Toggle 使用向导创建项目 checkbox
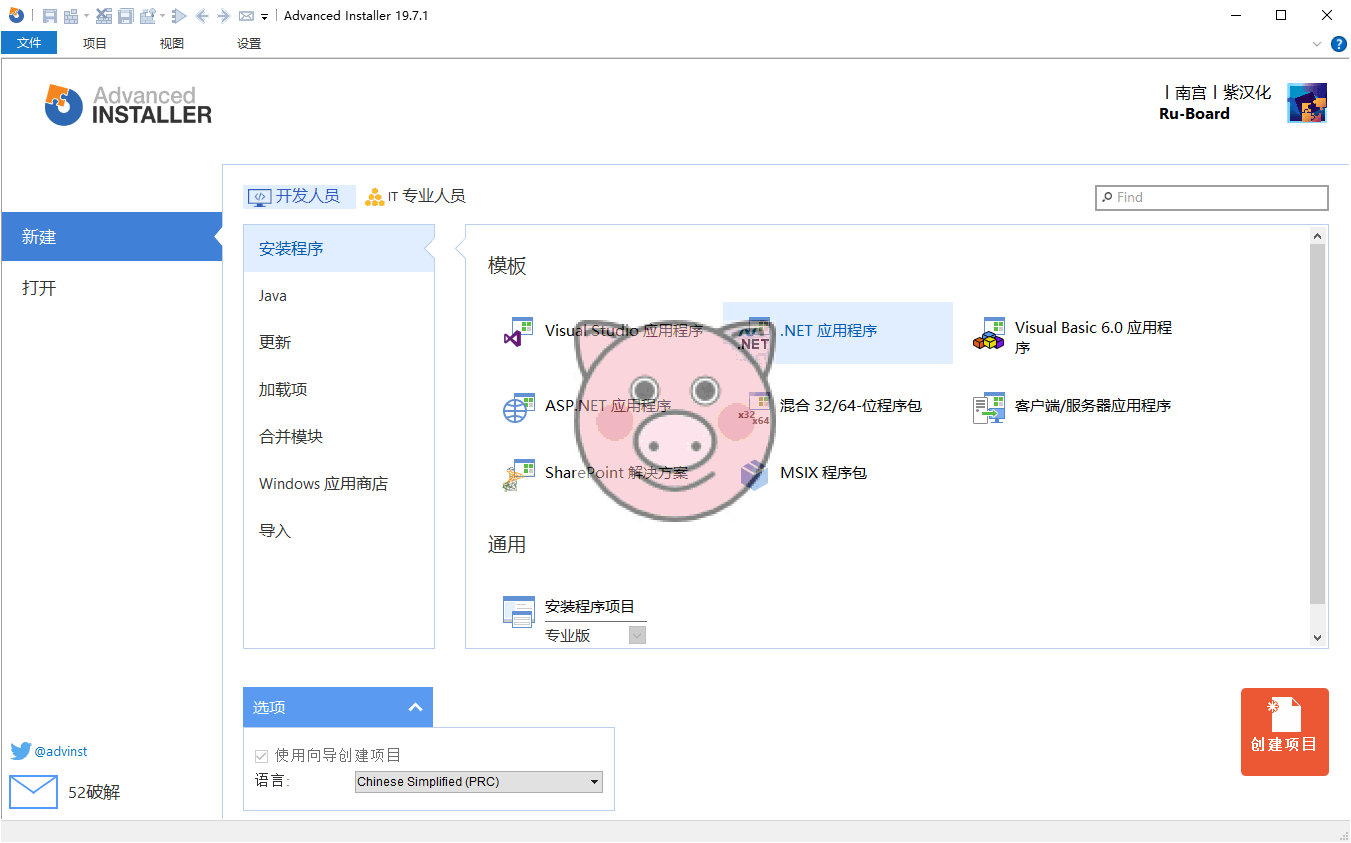Viewport: 1351px width, 843px height. (262, 756)
